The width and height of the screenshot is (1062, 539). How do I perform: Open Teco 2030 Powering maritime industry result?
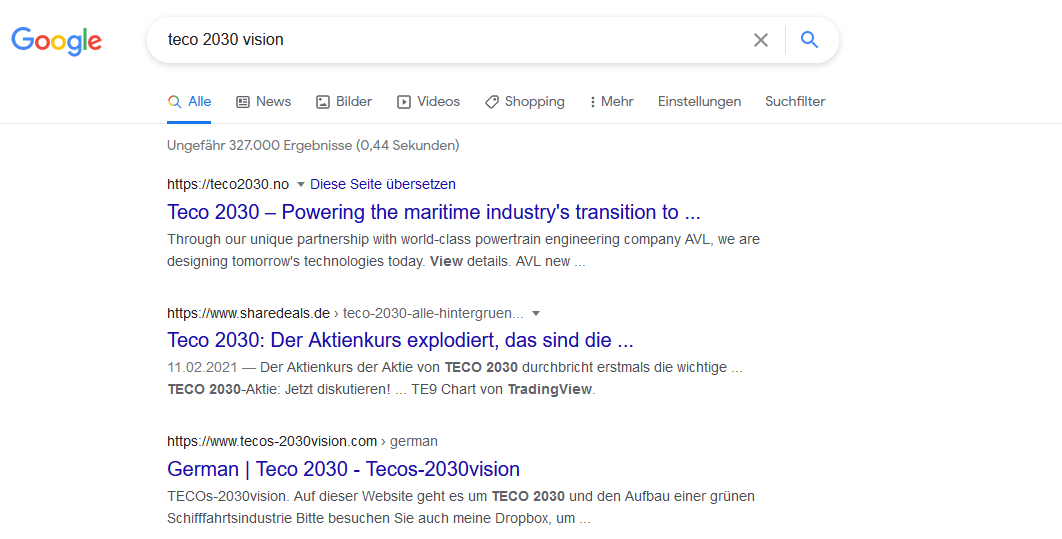pos(434,212)
